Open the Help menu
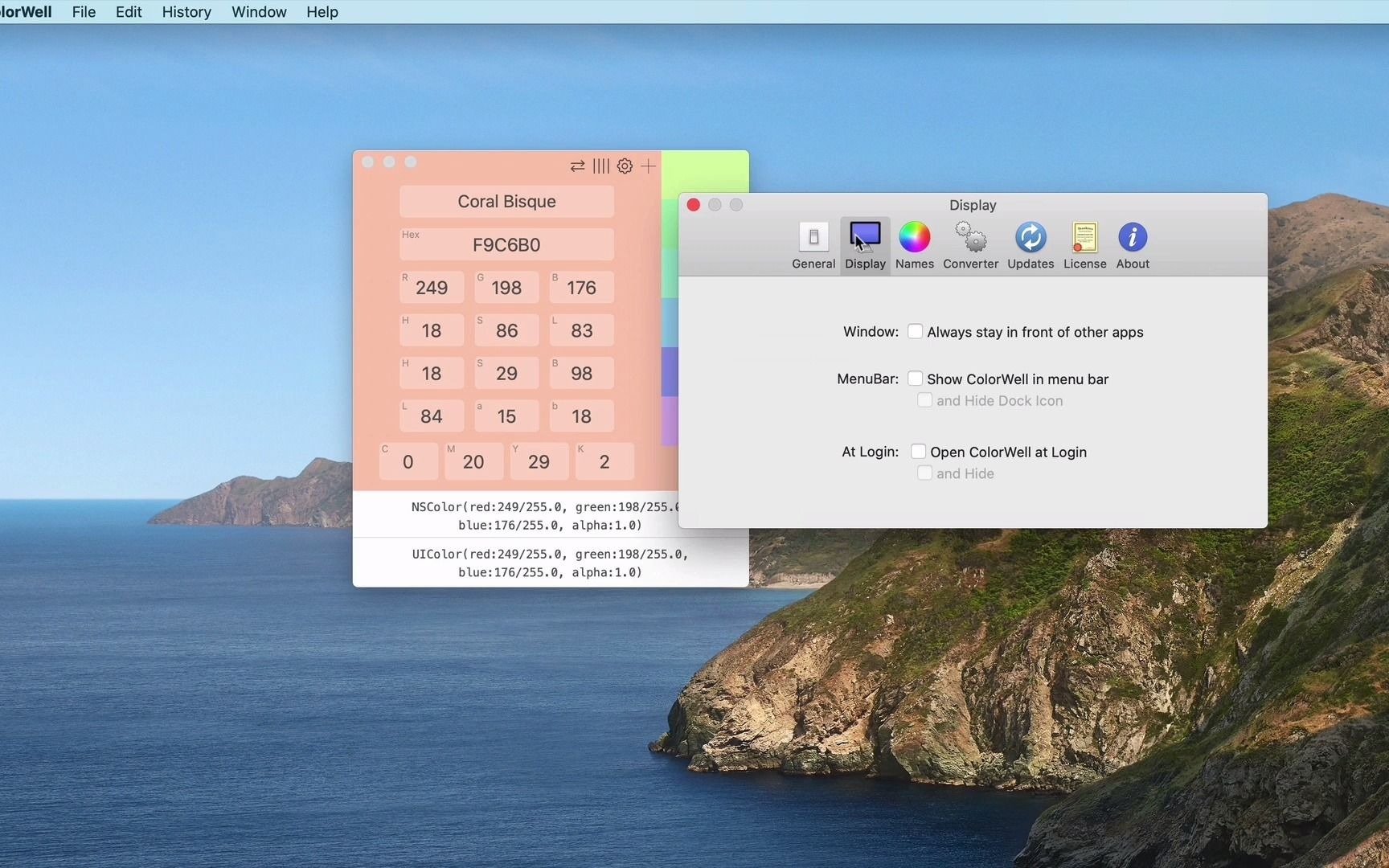This screenshot has width=1389, height=868. click(x=322, y=12)
